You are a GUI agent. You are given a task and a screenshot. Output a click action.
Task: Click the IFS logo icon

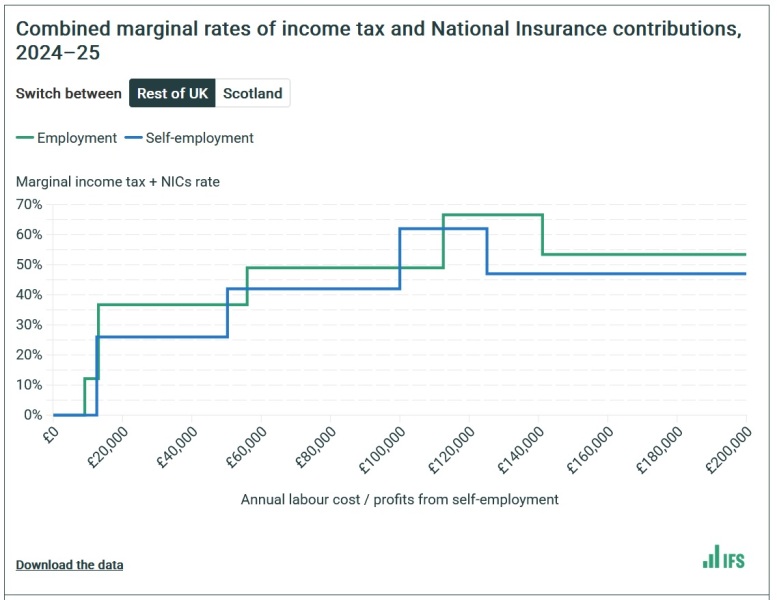click(x=723, y=557)
